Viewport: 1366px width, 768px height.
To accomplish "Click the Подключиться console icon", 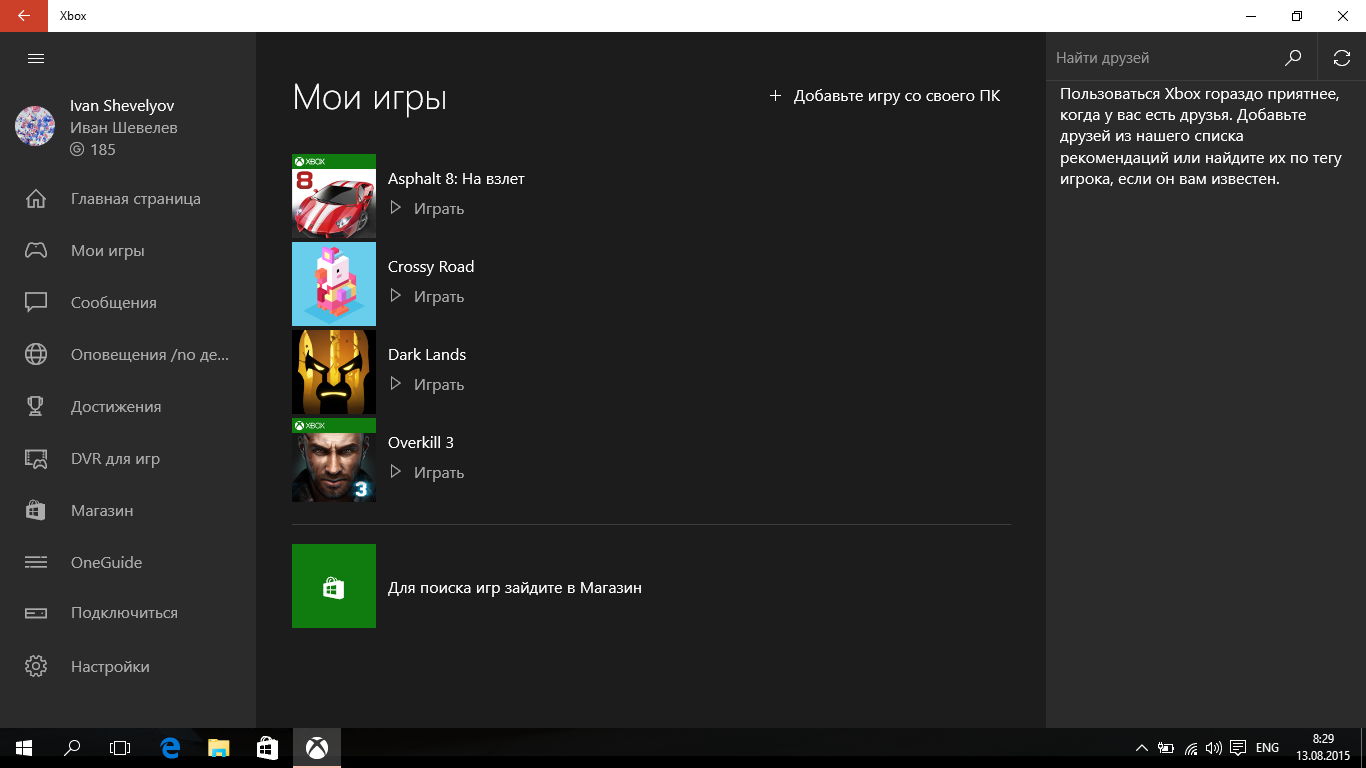I will coord(36,613).
